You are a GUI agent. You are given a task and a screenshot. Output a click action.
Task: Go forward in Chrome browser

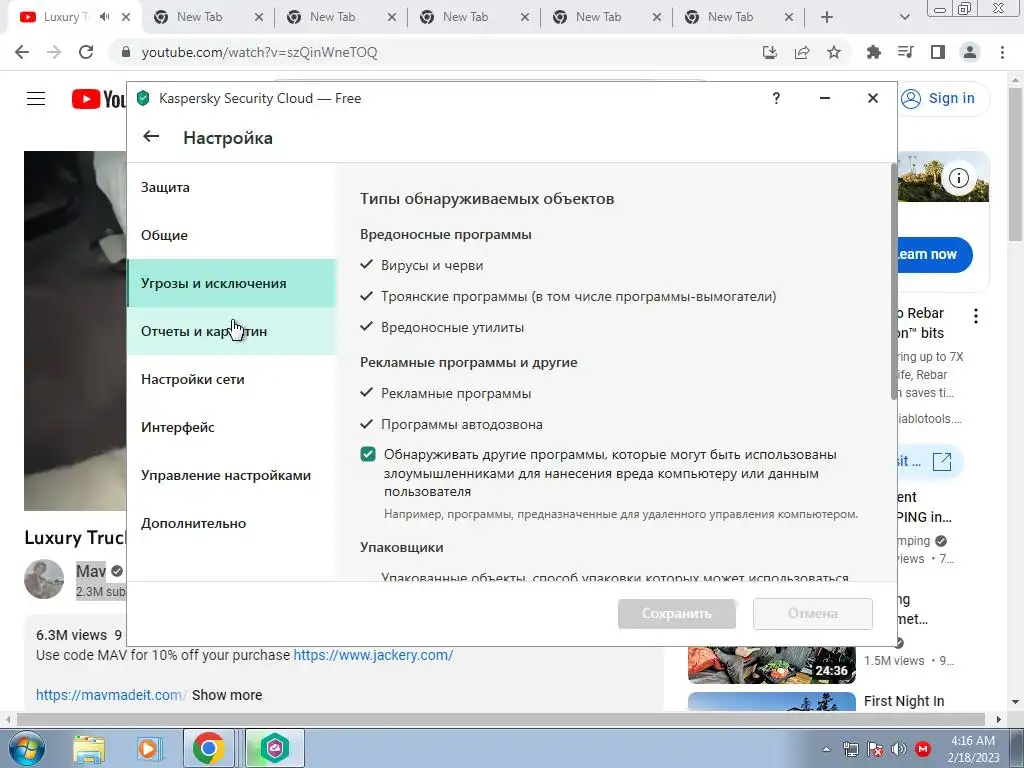54,52
